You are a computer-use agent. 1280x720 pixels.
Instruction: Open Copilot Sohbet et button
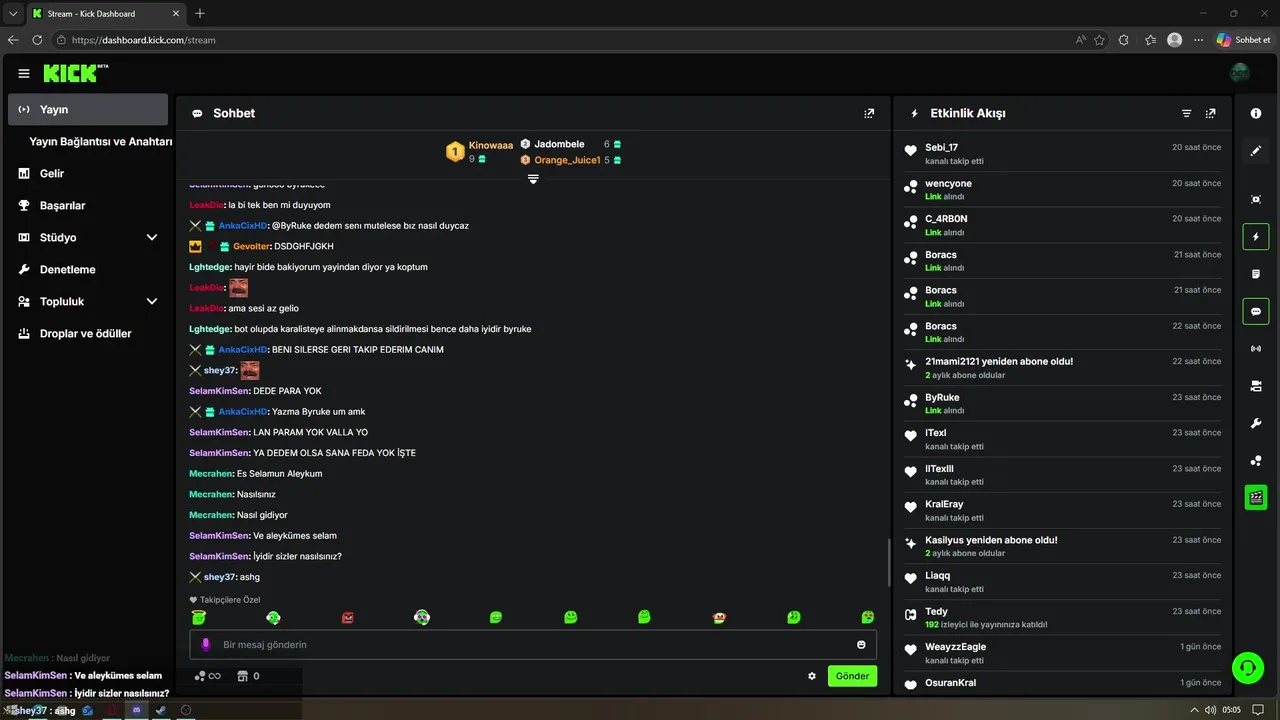click(1243, 40)
